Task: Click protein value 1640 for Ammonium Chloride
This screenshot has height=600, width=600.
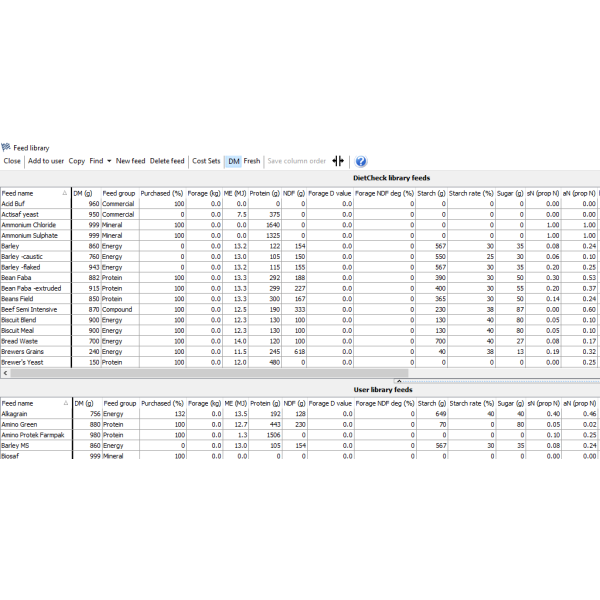Action: (273, 225)
